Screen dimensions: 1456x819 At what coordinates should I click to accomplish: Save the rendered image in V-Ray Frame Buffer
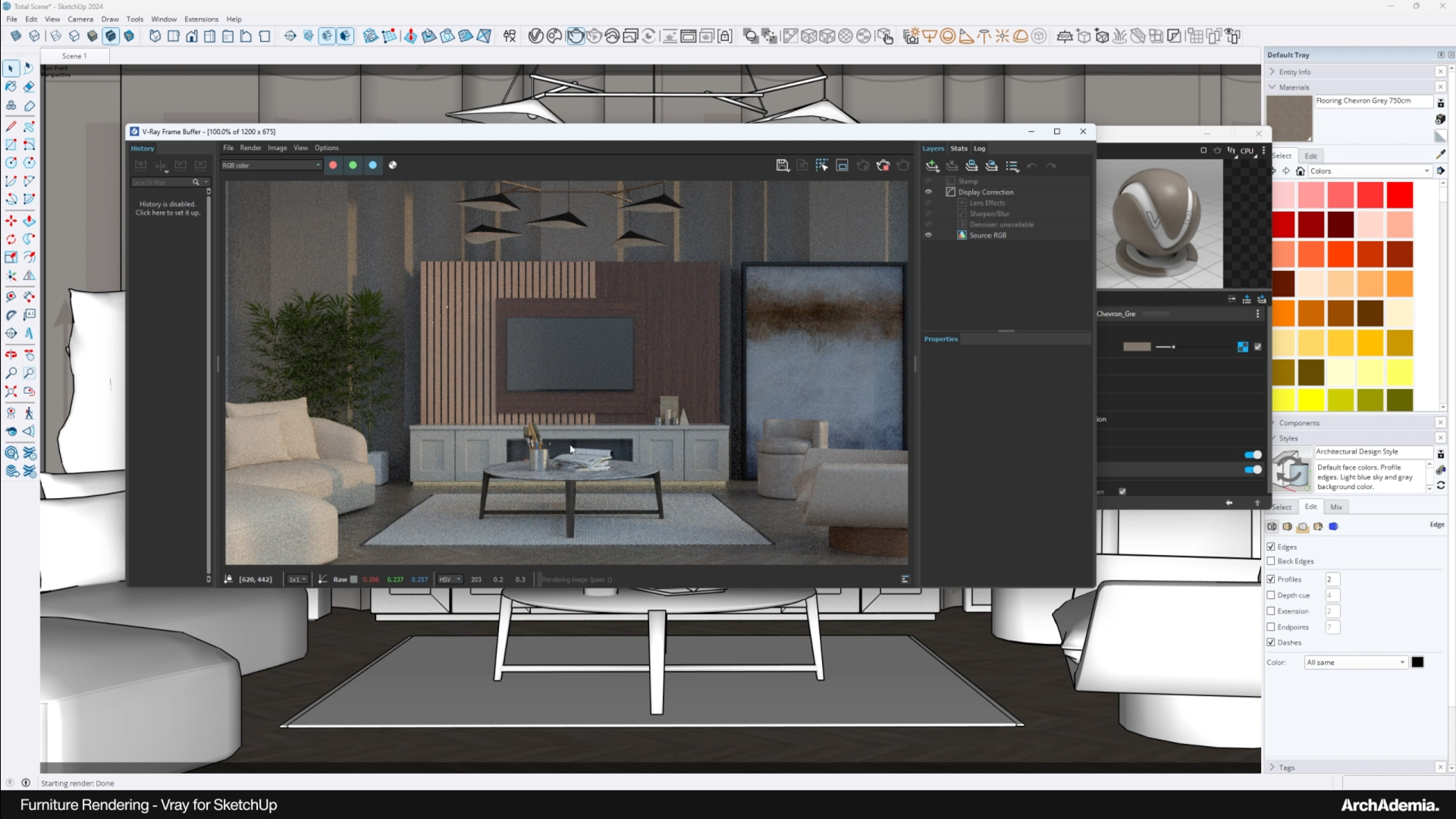(x=783, y=165)
